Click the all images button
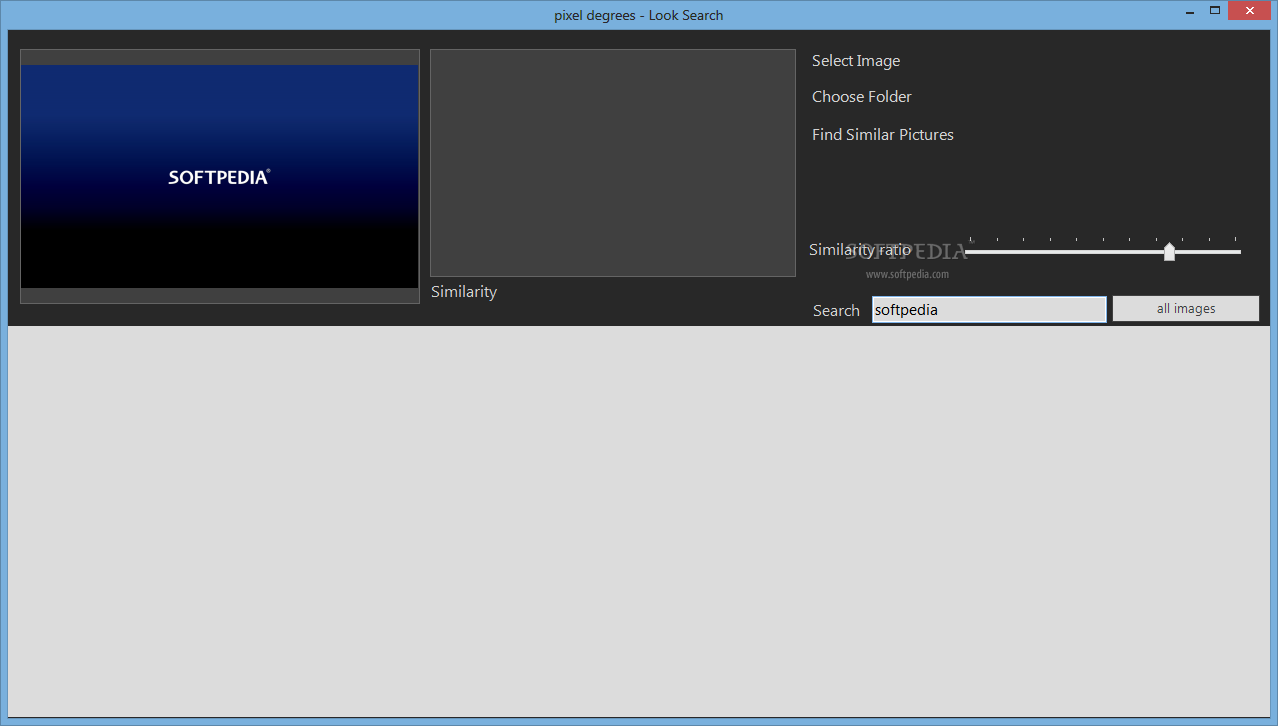The height and width of the screenshot is (726, 1278). 1186,309
